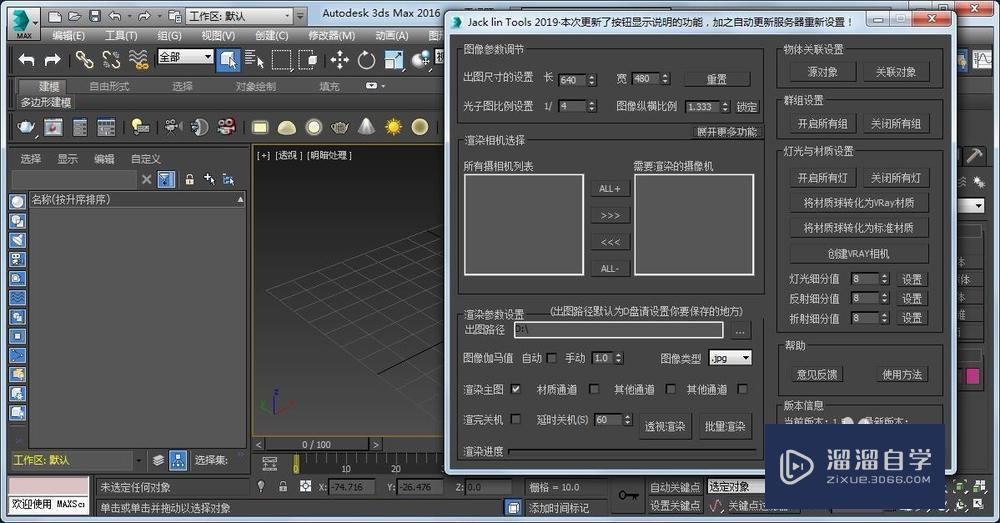Toggle the 自动 gamma checkbox
Screen dimensions: 1000x523
click(552, 358)
